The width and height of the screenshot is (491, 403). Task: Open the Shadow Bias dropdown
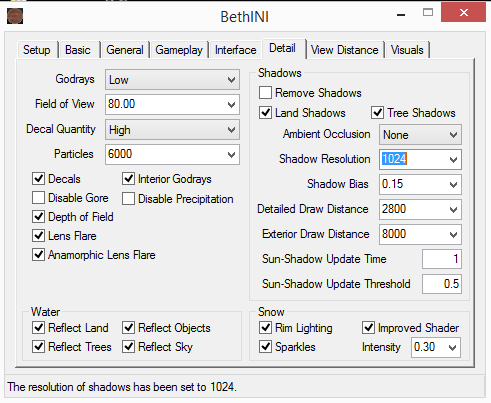coord(453,184)
